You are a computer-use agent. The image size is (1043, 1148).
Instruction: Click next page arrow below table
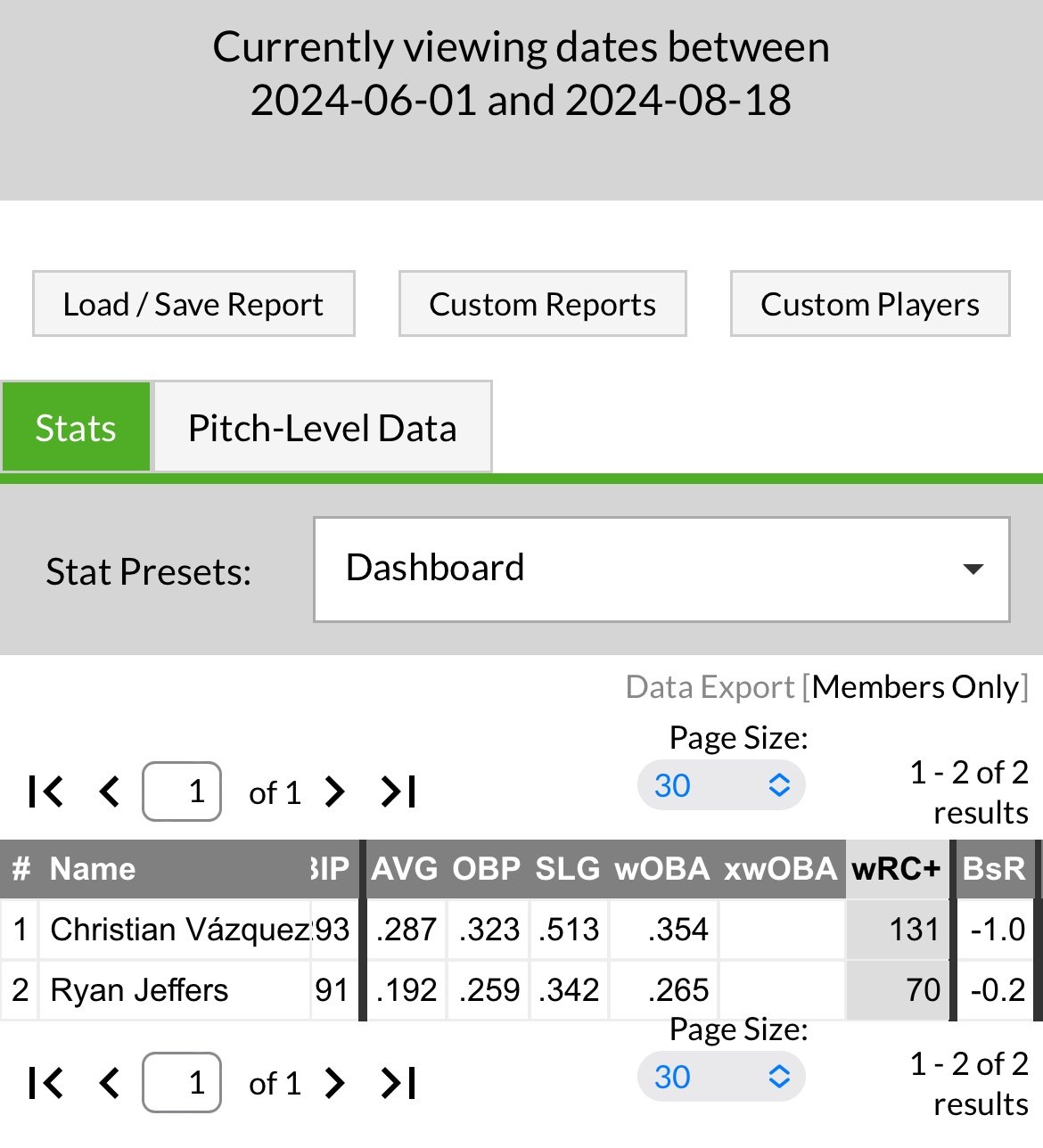click(x=334, y=1083)
